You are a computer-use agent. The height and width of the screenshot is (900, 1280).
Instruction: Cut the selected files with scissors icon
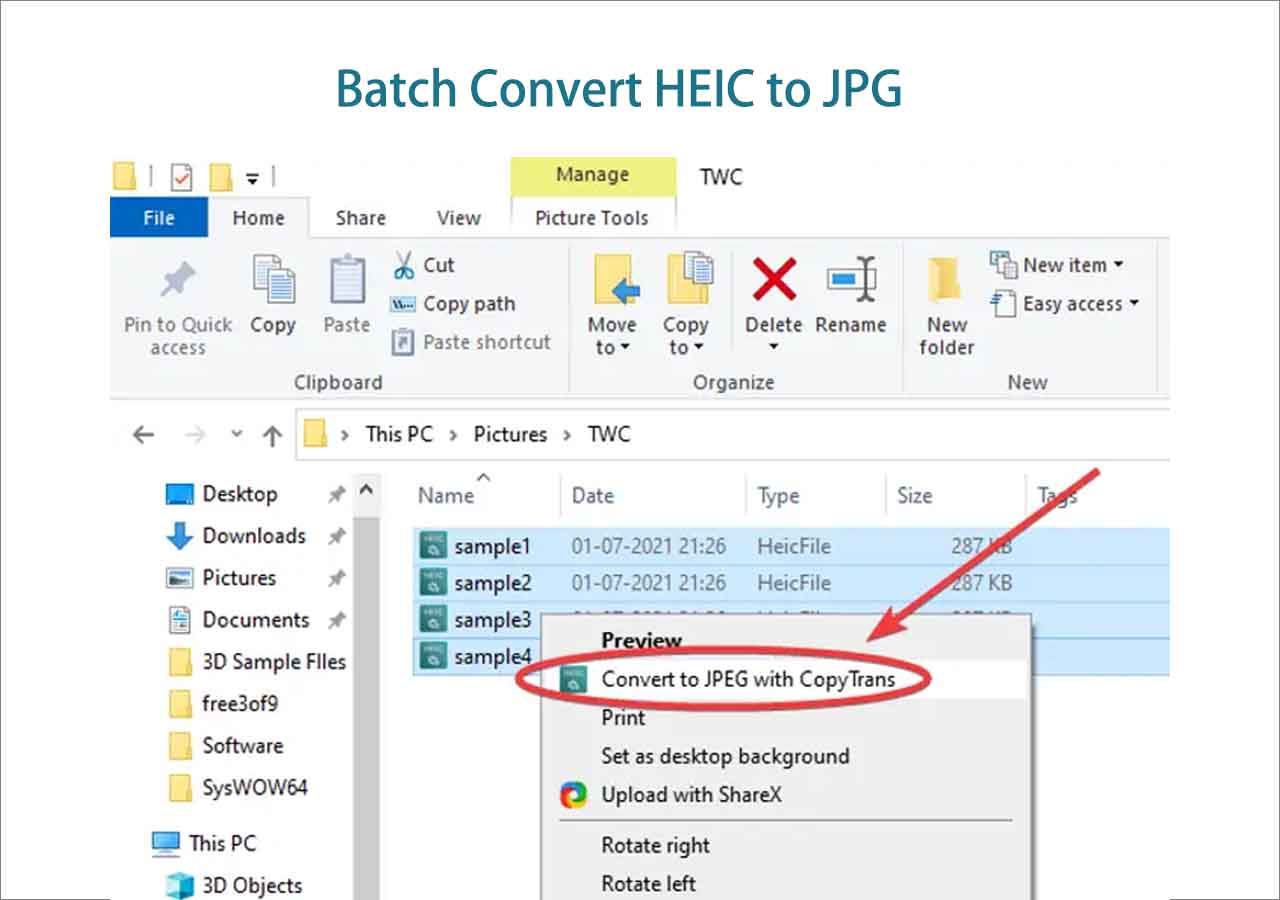tap(403, 265)
